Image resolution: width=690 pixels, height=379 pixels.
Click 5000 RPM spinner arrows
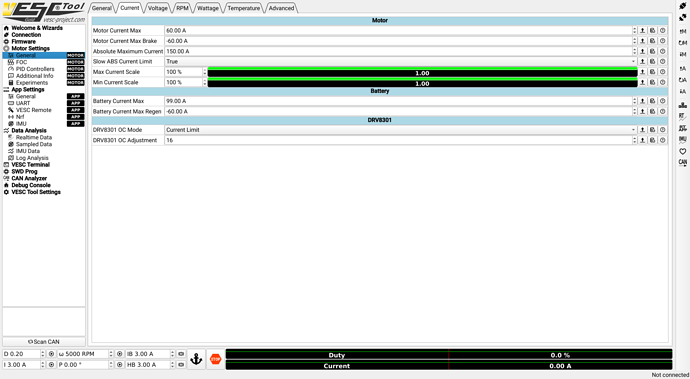point(111,354)
